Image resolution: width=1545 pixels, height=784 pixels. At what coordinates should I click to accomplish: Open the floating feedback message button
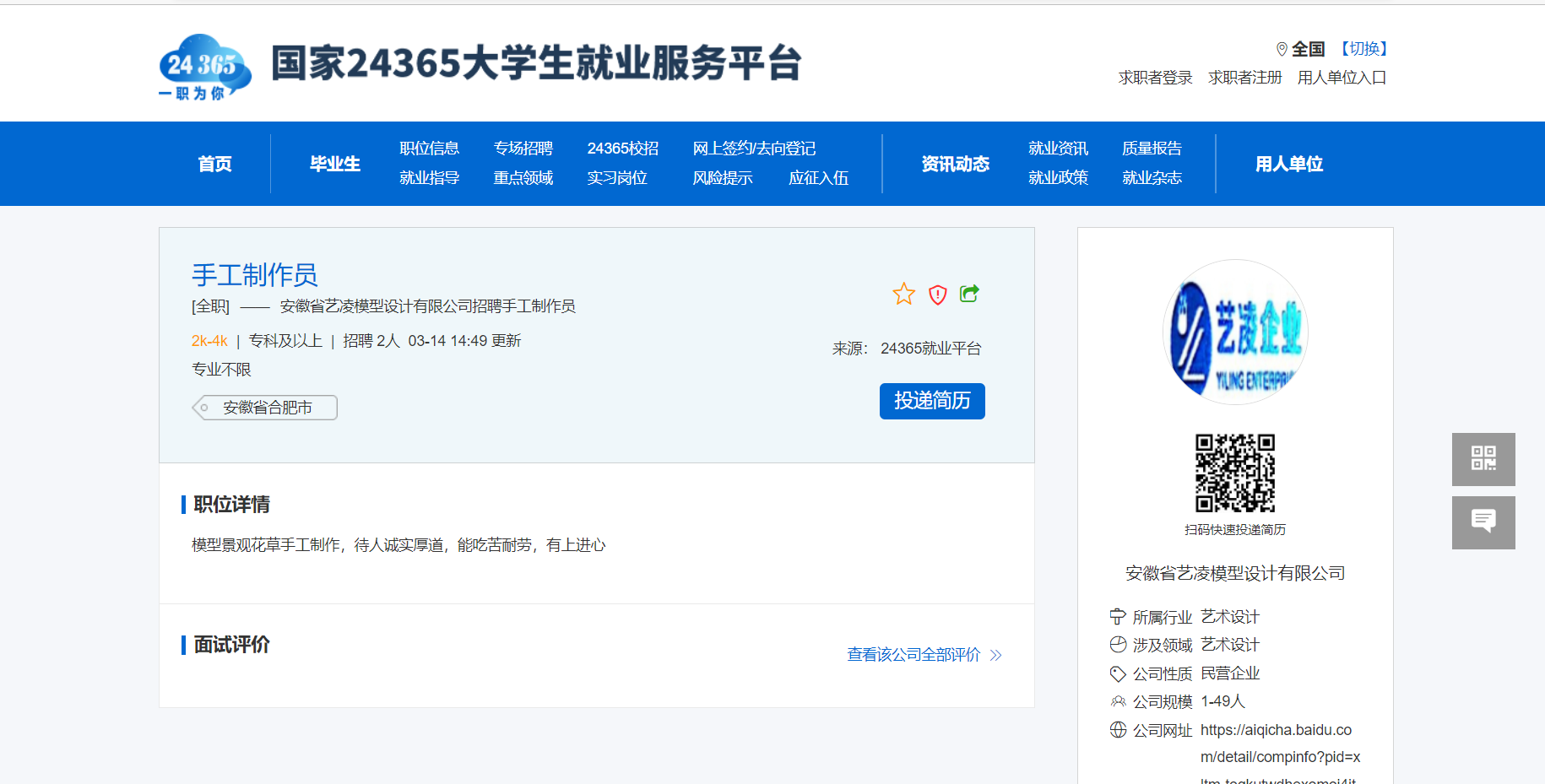click(1483, 522)
